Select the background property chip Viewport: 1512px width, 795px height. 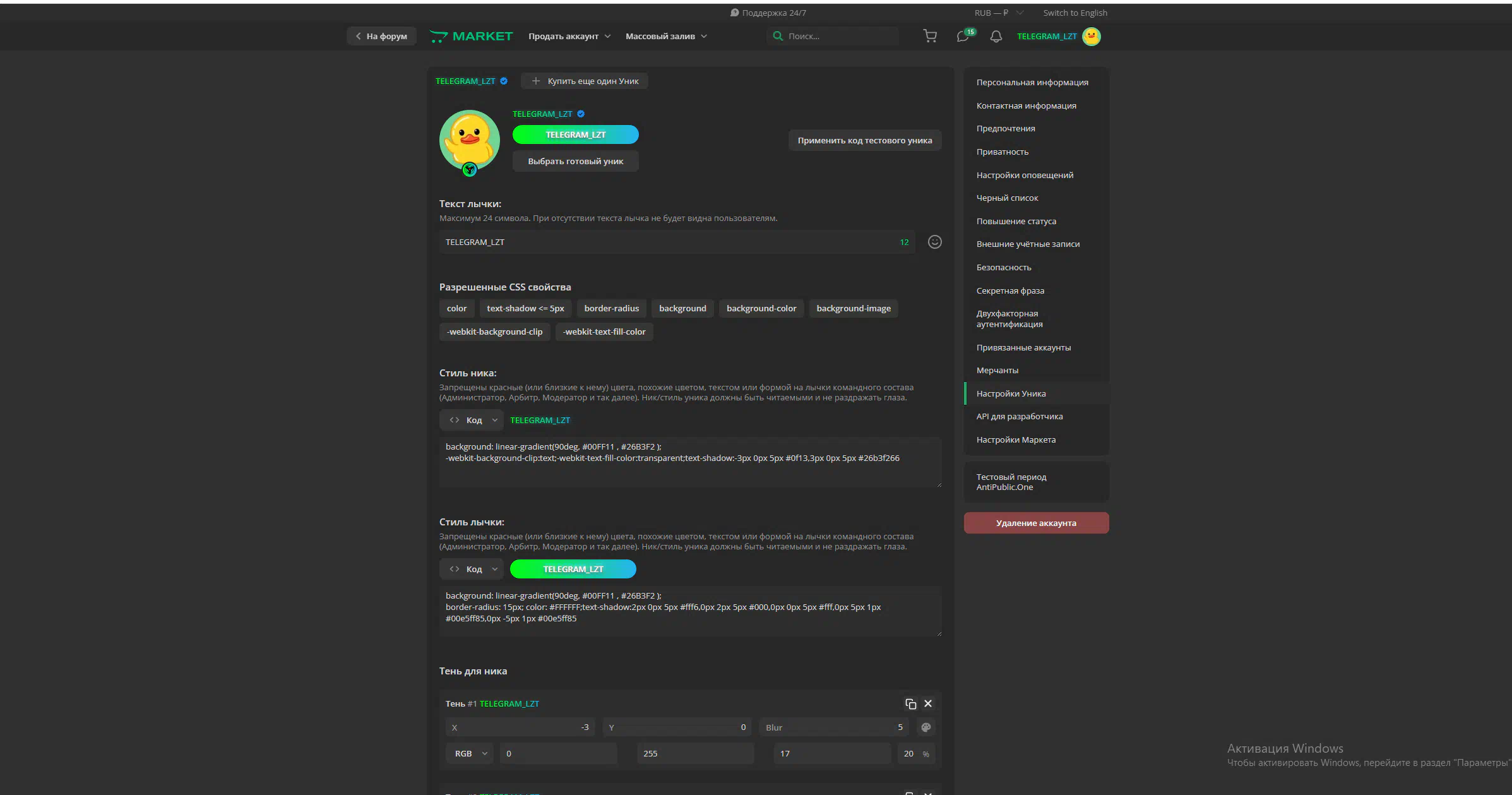click(x=682, y=308)
